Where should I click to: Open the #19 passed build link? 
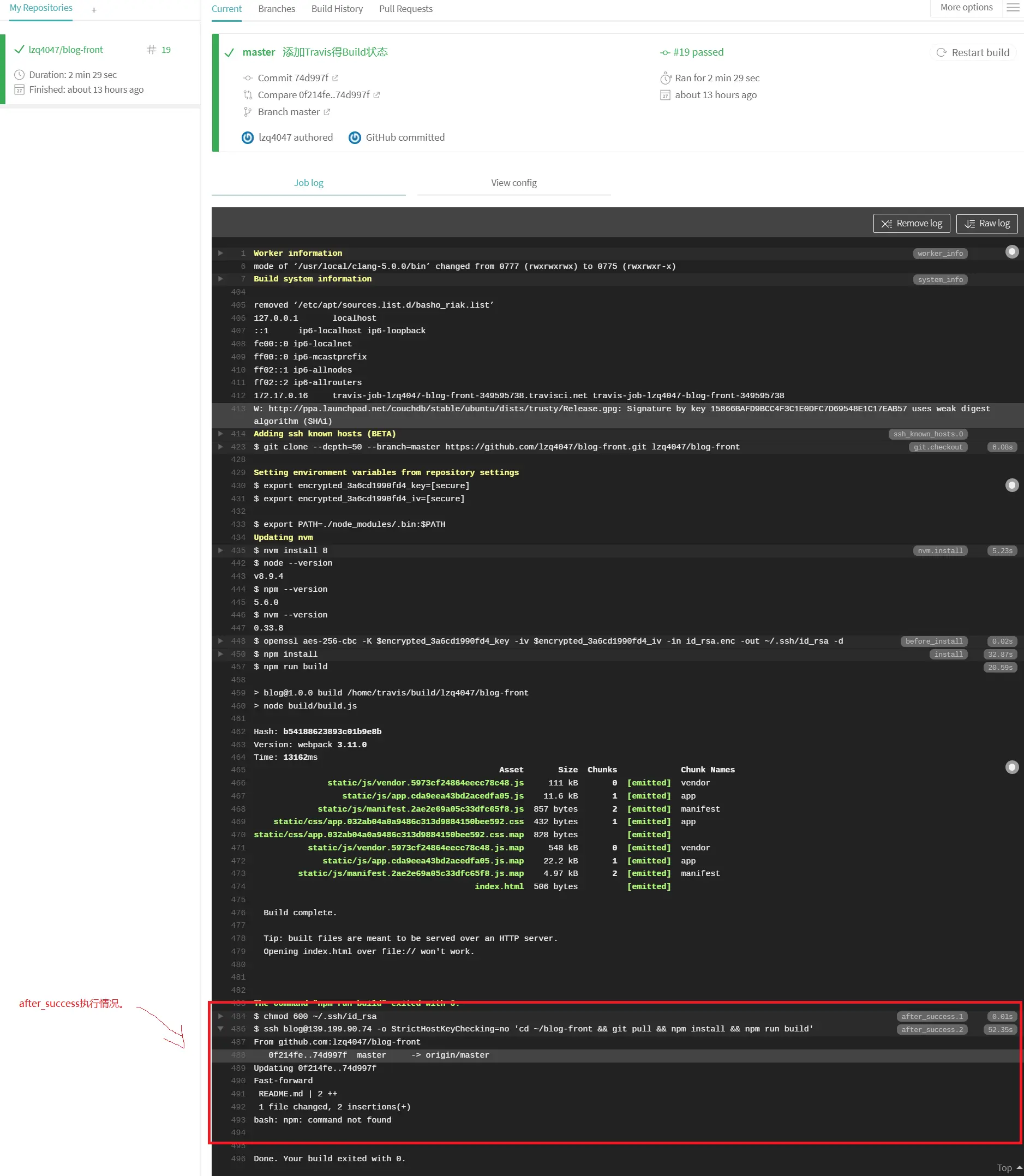pos(698,52)
